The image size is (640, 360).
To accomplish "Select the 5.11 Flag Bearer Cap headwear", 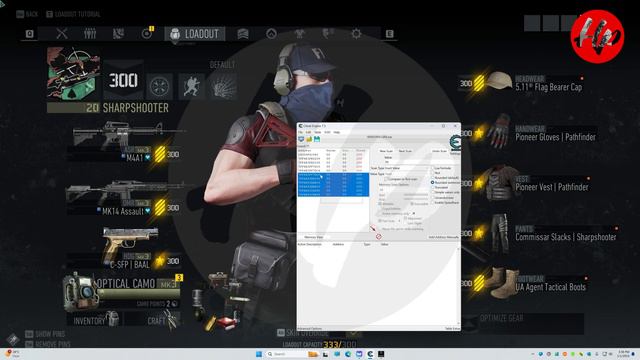I will (527, 83).
